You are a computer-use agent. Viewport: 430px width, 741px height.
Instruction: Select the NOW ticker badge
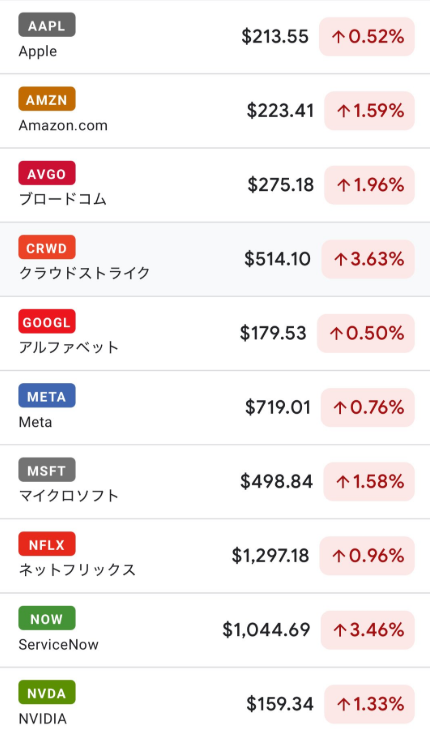tap(47, 619)
